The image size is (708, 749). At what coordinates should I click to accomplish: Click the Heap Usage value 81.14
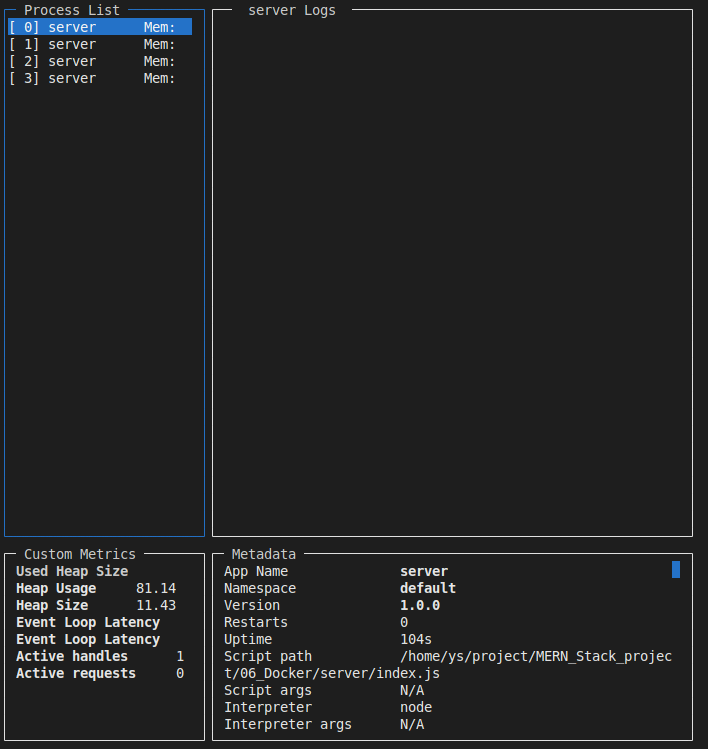[156, 588]
